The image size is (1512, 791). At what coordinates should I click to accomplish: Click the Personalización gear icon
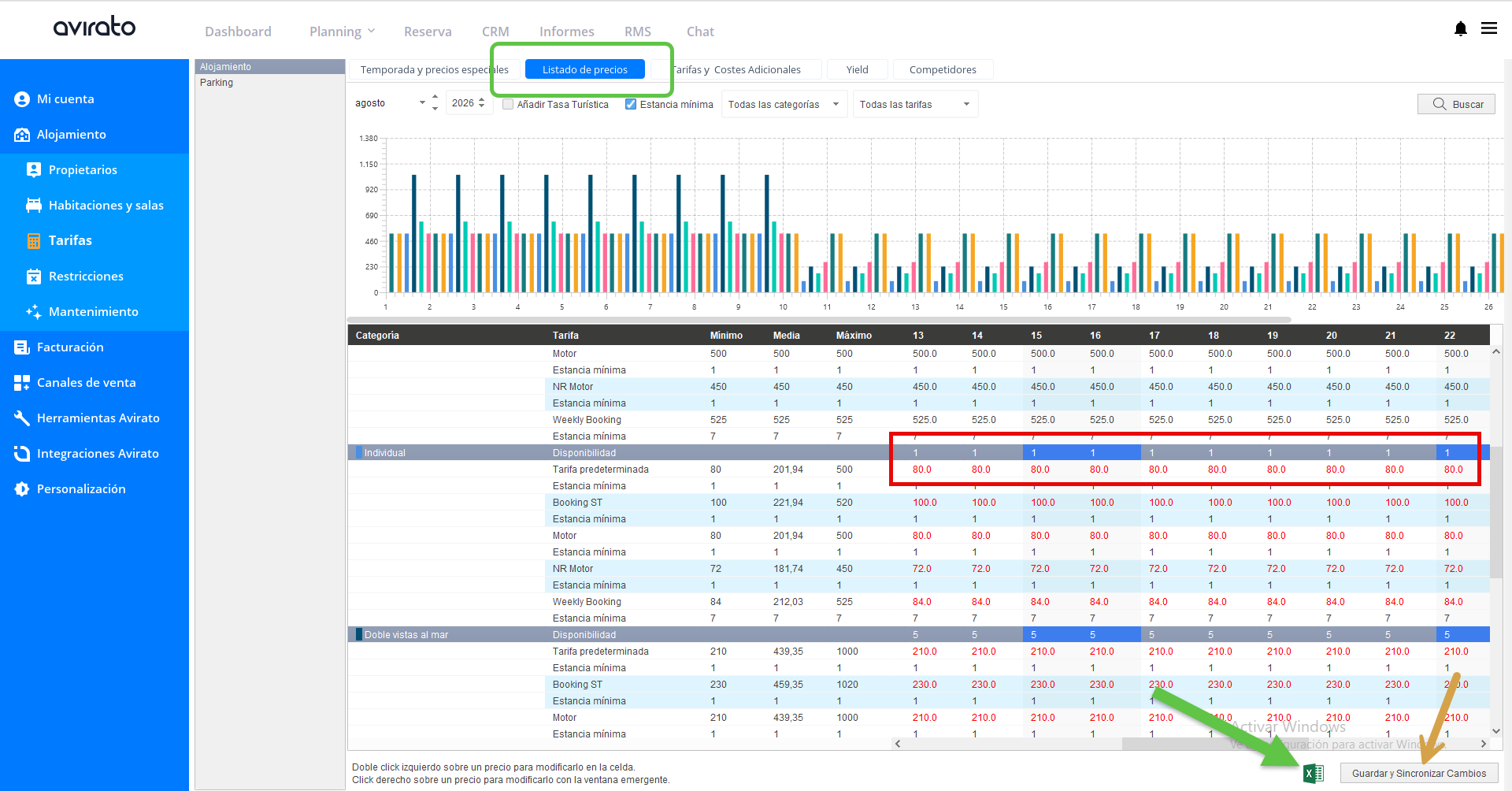(x=22, y=489)
